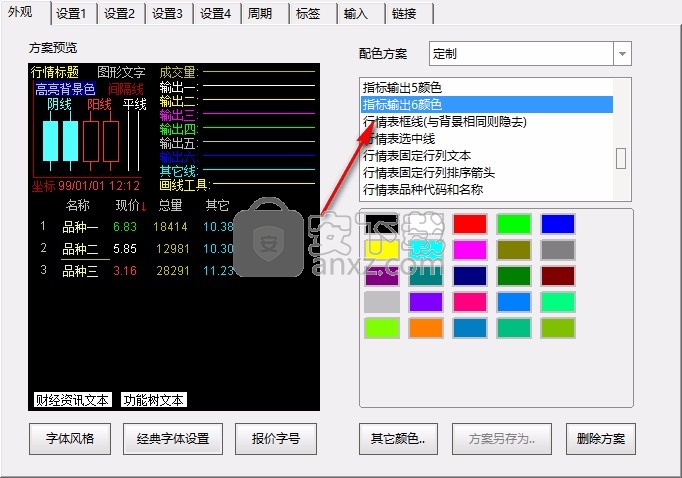Click 行情标题 in the preview
682x478 pixels.
tap(55, 72)
